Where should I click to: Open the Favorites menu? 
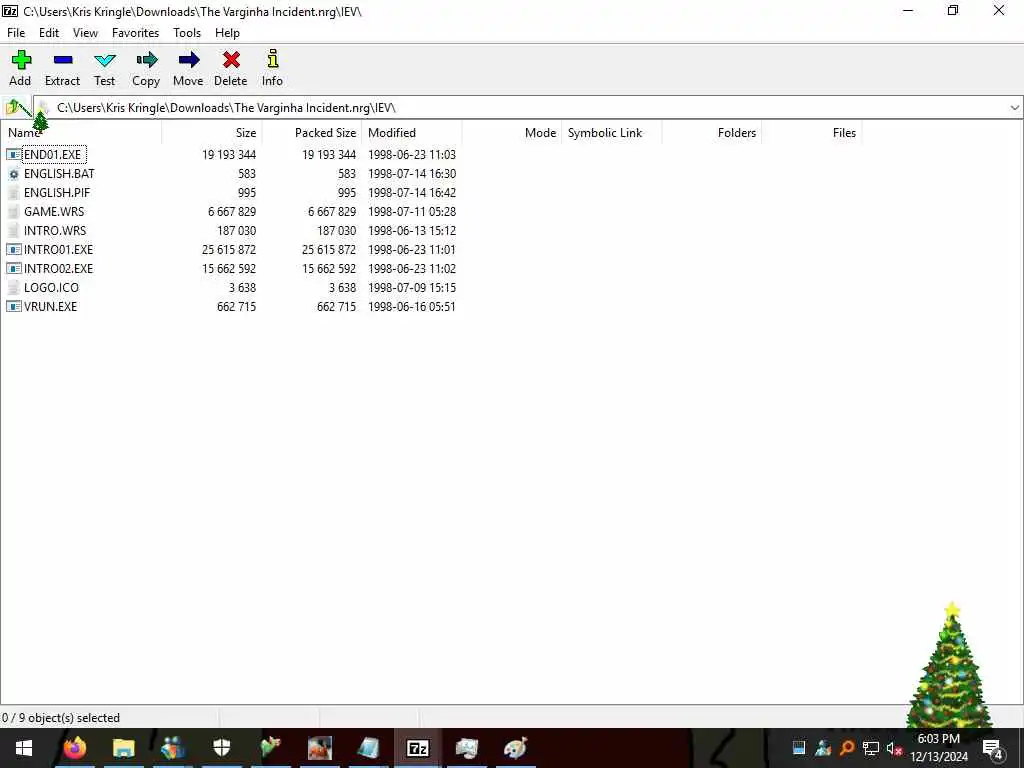coord(135,33)
